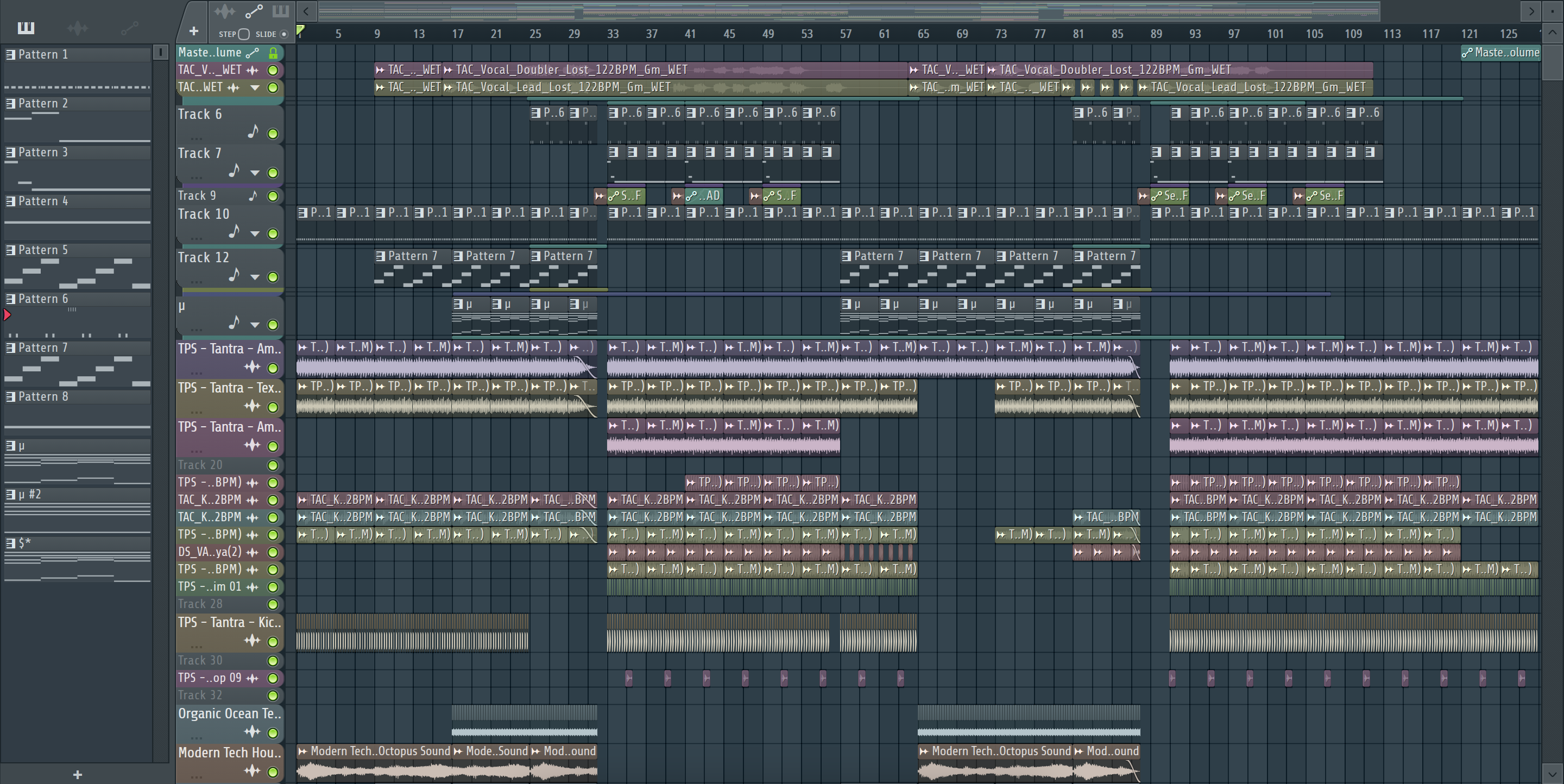Click the piano keys icon above SLIDE

(281, 11)
